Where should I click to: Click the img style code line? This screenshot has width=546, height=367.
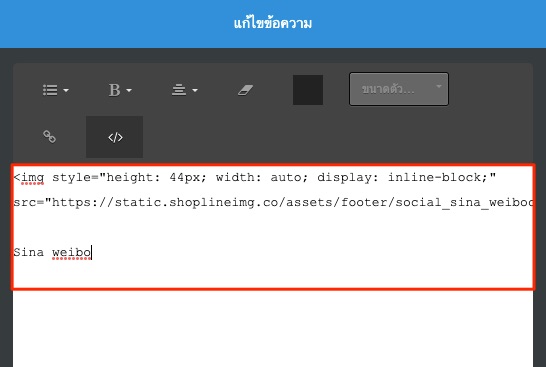[255, 178]
